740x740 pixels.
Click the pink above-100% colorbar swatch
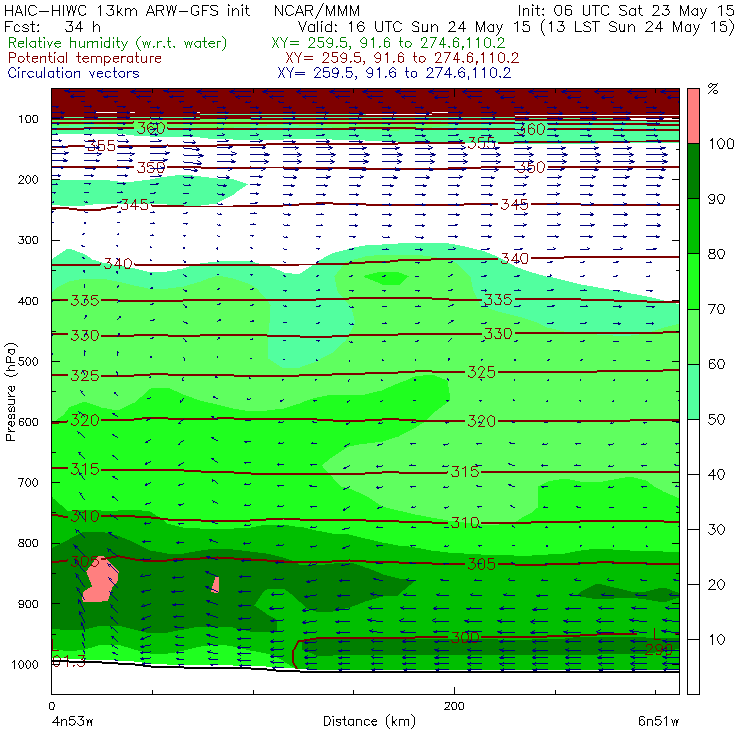click(693, 116)
